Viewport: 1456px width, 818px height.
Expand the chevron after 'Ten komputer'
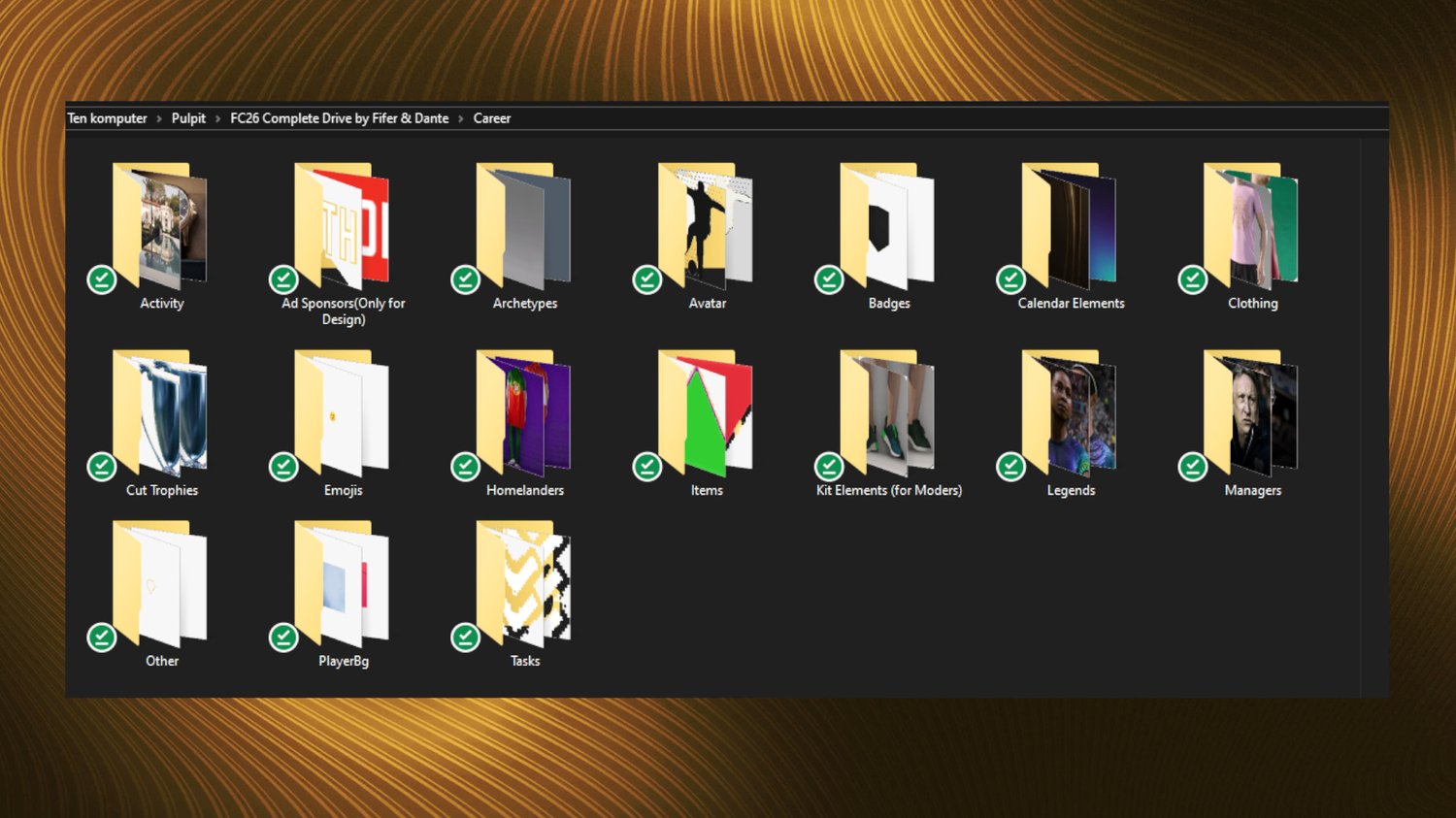pyautogui.click(x=159, y=118)
